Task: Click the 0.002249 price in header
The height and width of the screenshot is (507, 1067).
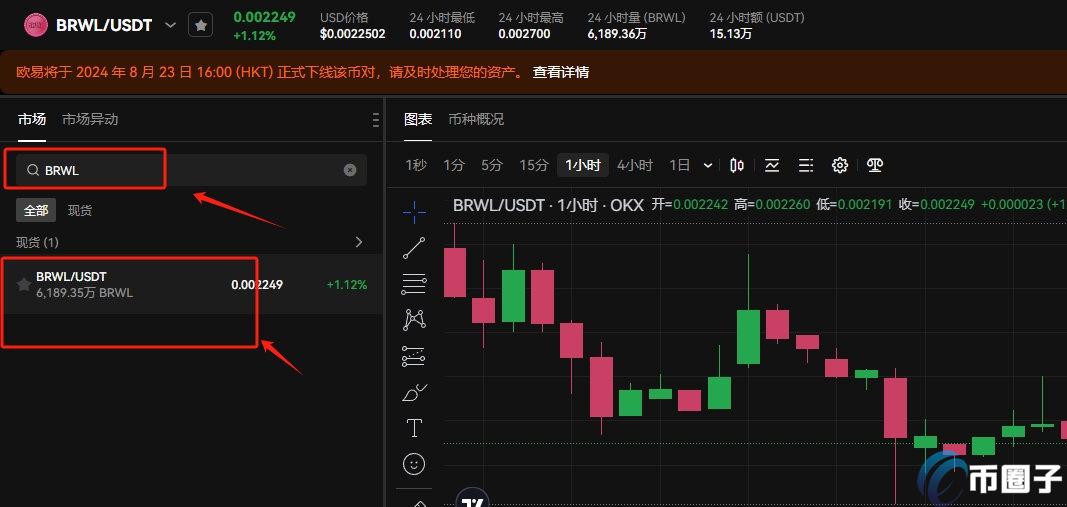Action: [264, 17]
